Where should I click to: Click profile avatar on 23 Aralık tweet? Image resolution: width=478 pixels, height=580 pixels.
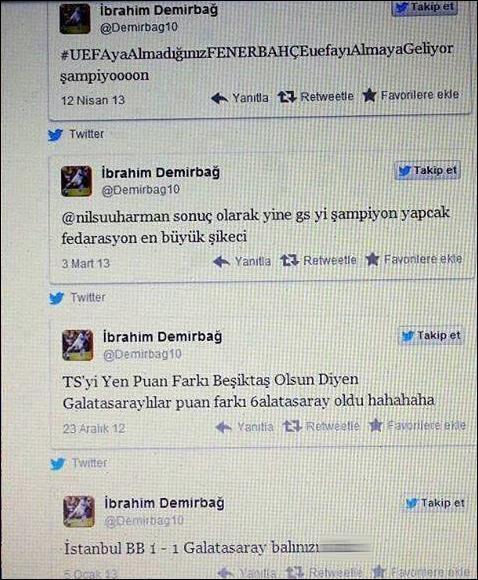78,345
